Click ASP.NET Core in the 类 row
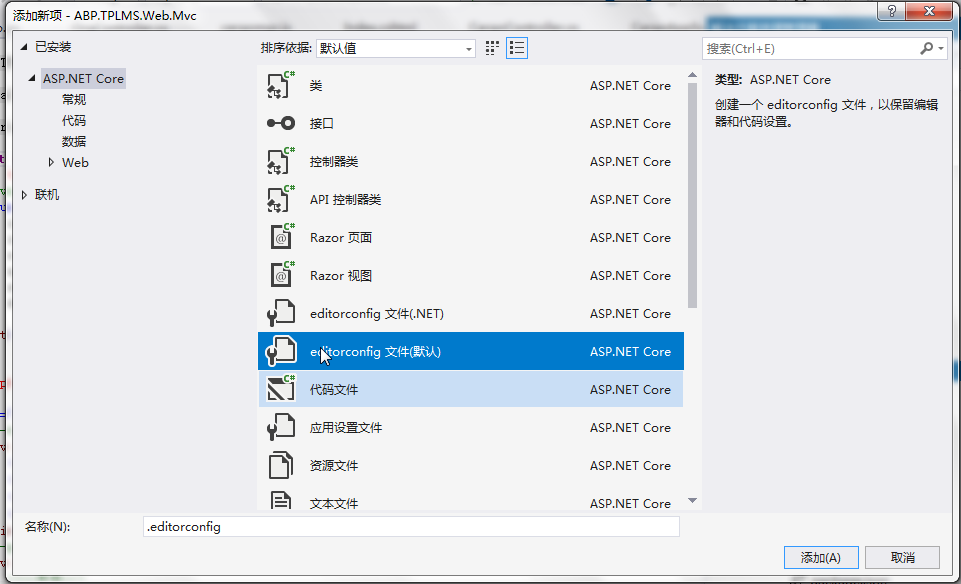961x584 pixels. coord(630,85)
